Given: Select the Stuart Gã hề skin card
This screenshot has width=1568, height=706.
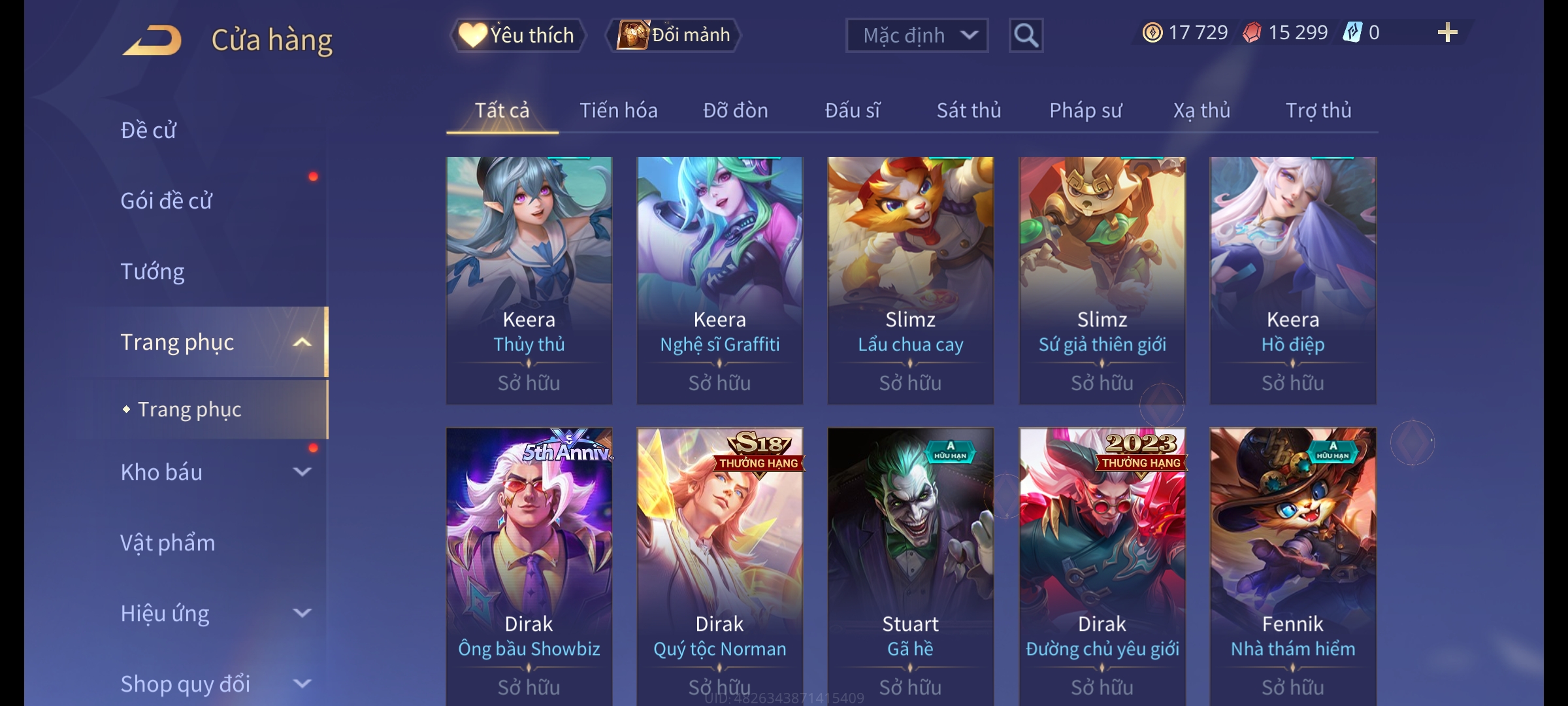Looking at the screenshot, I should pyautogui.click(x=910, y=567).
